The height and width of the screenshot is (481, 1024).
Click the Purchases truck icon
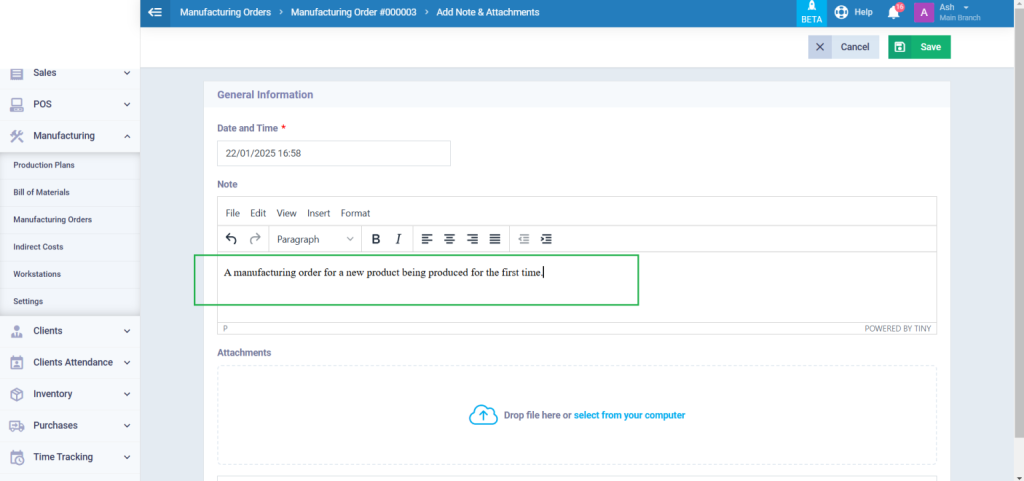pos(17,426)
